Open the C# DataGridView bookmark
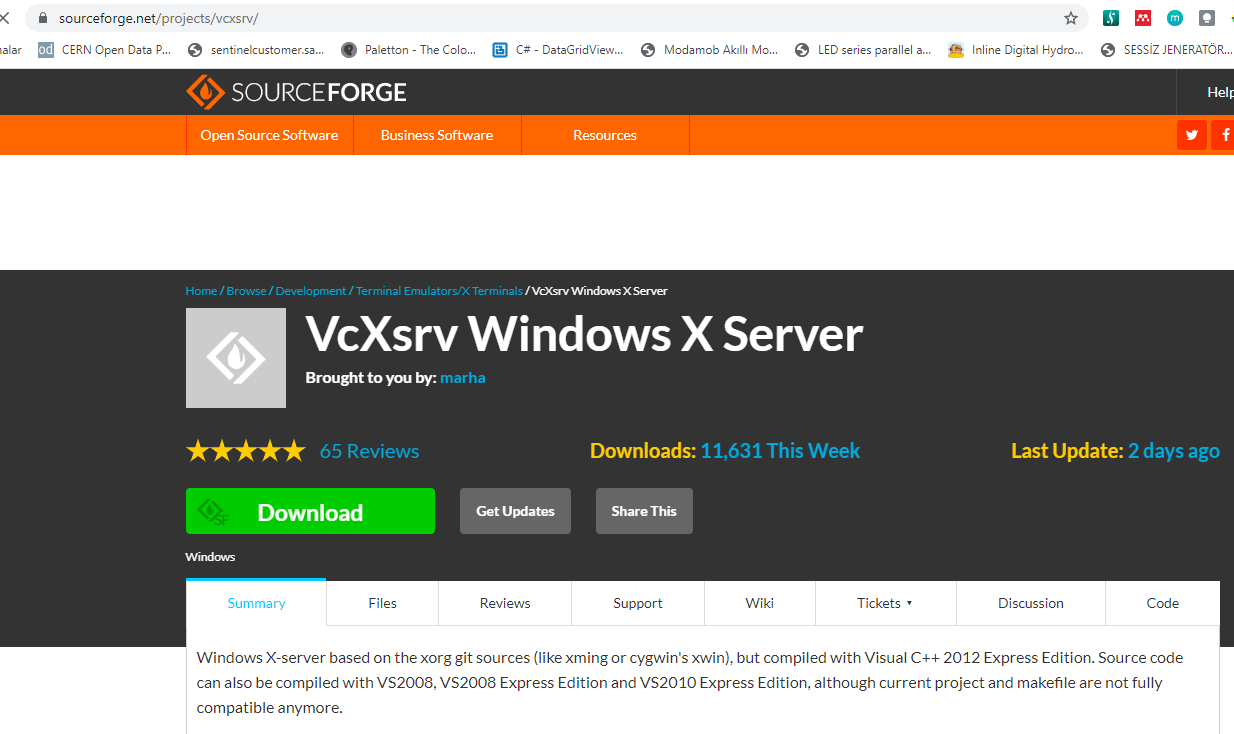The image size is (1234, 734). tap(558, 50)
